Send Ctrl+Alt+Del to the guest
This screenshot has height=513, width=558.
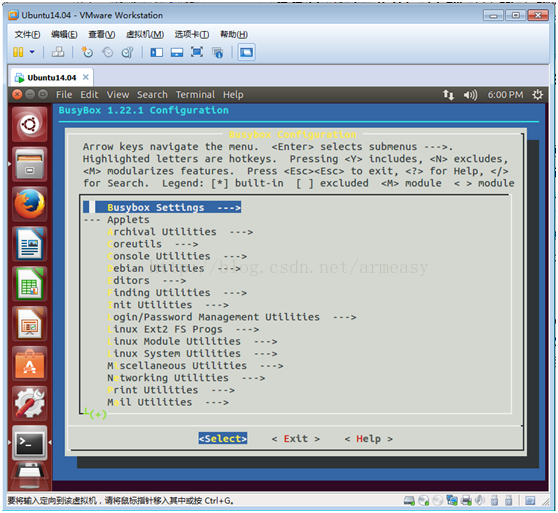(58, 52)
